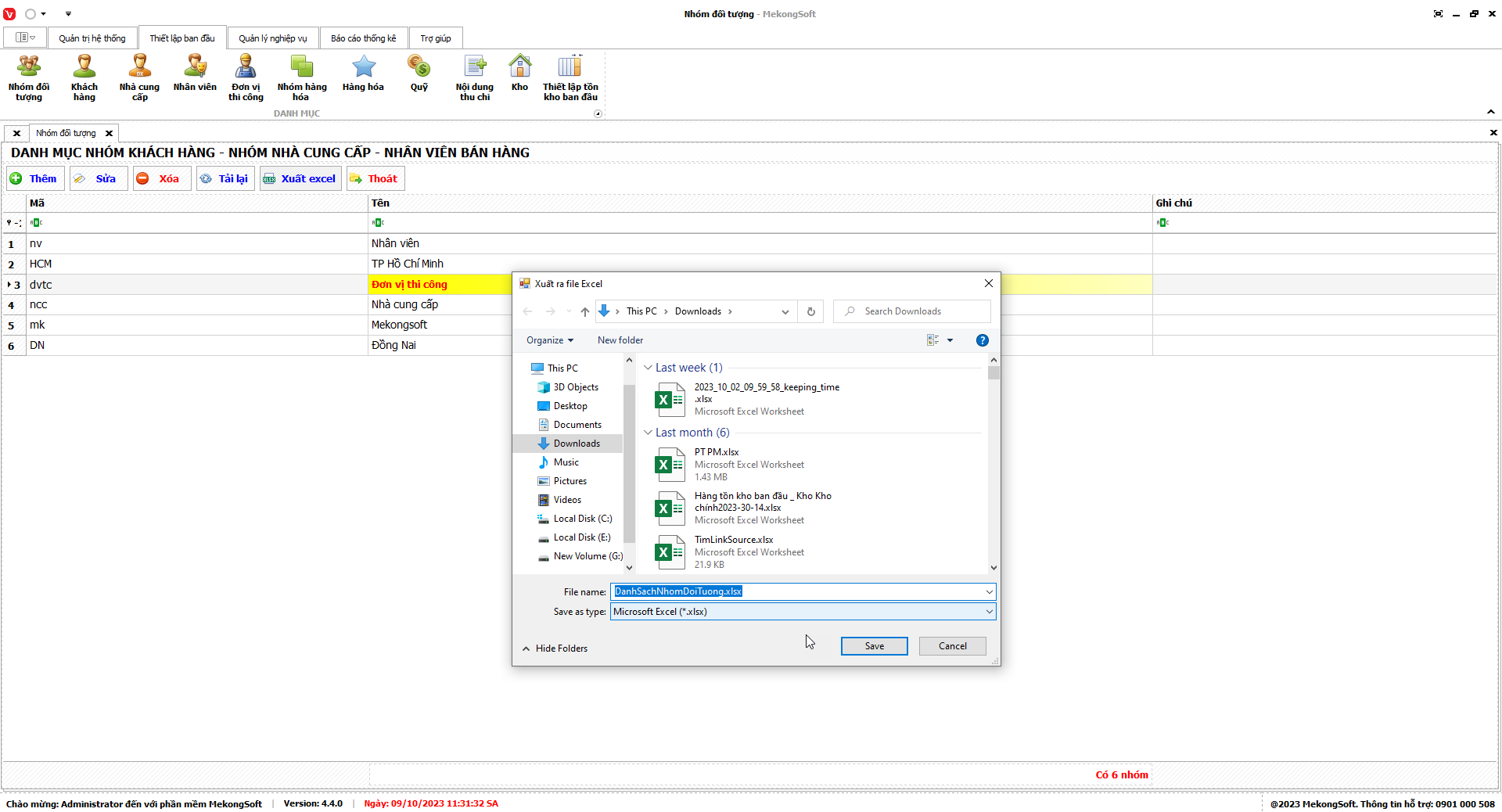The height and width of the screenshot is (812, 1502).
Task: Open the view options dropdown arrow
Action: pos(950,340)
